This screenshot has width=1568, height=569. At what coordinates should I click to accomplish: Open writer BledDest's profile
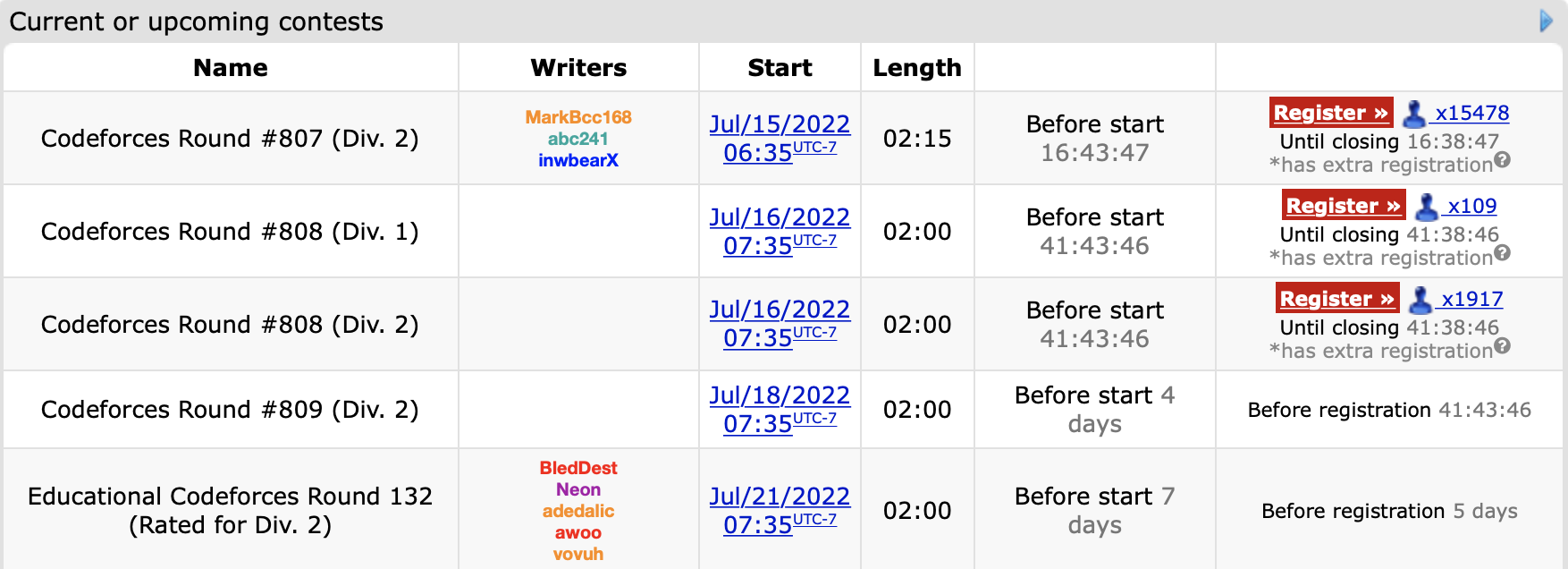(x=578, y=468)
